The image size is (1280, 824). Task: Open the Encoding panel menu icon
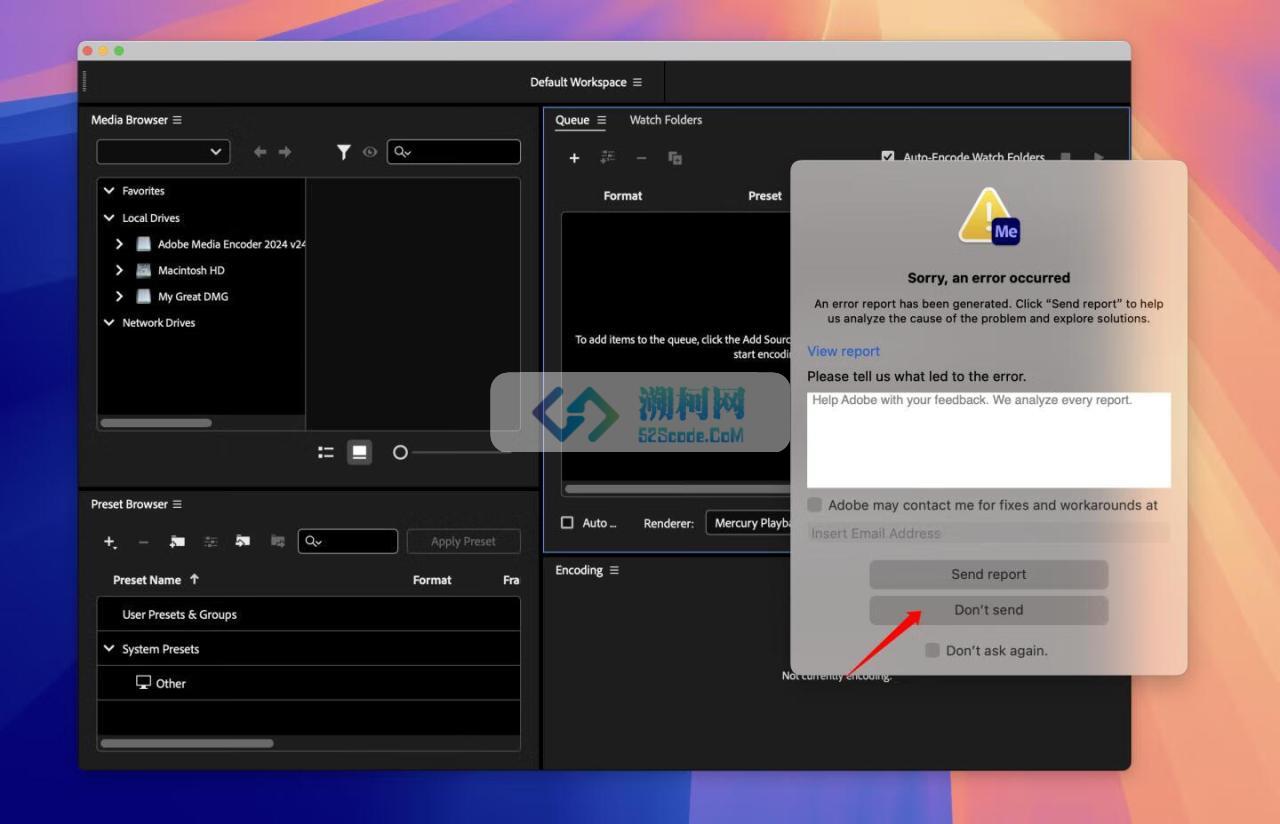point(614,570)
